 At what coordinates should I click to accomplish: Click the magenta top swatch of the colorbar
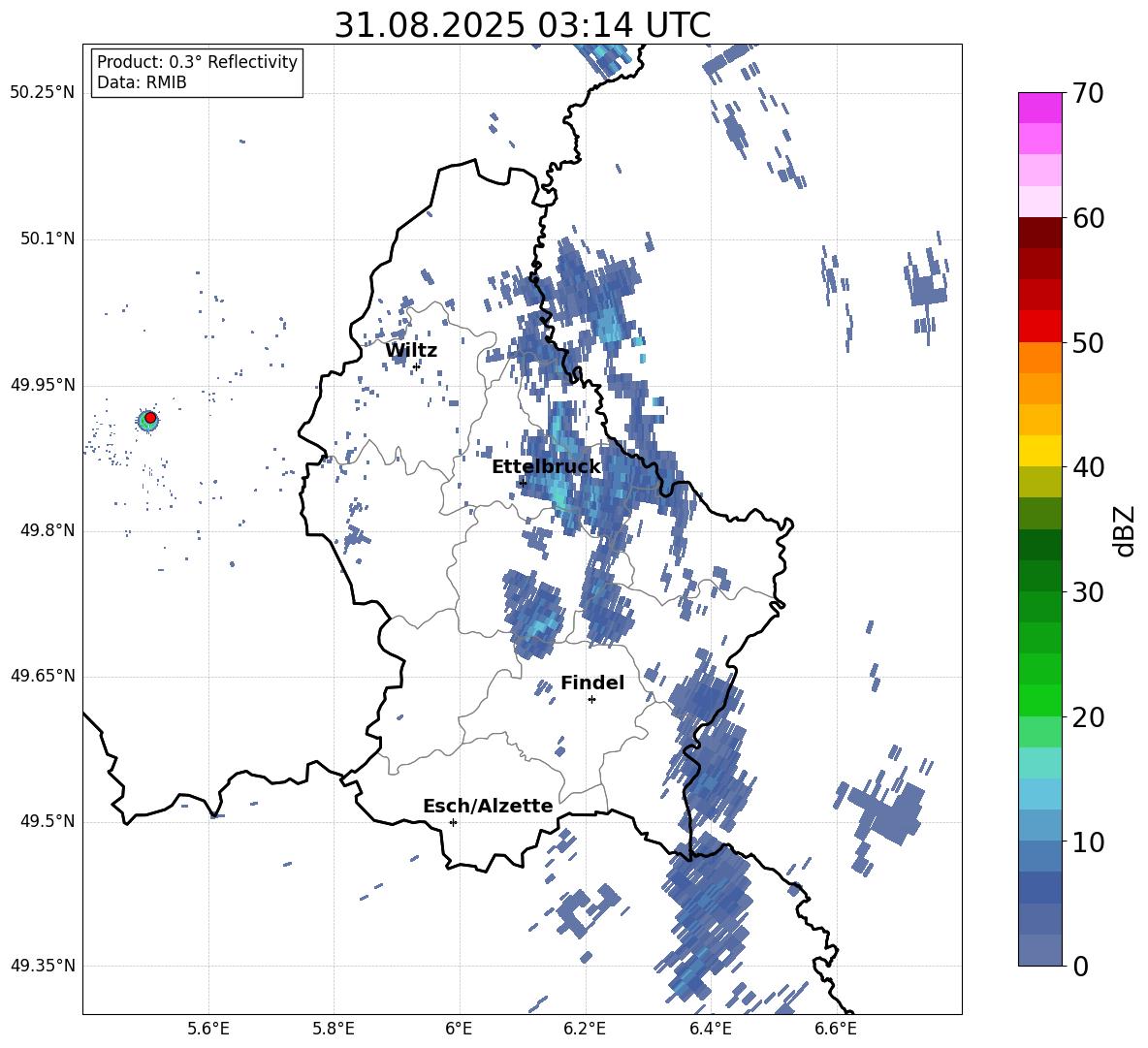coord(1039,109)
